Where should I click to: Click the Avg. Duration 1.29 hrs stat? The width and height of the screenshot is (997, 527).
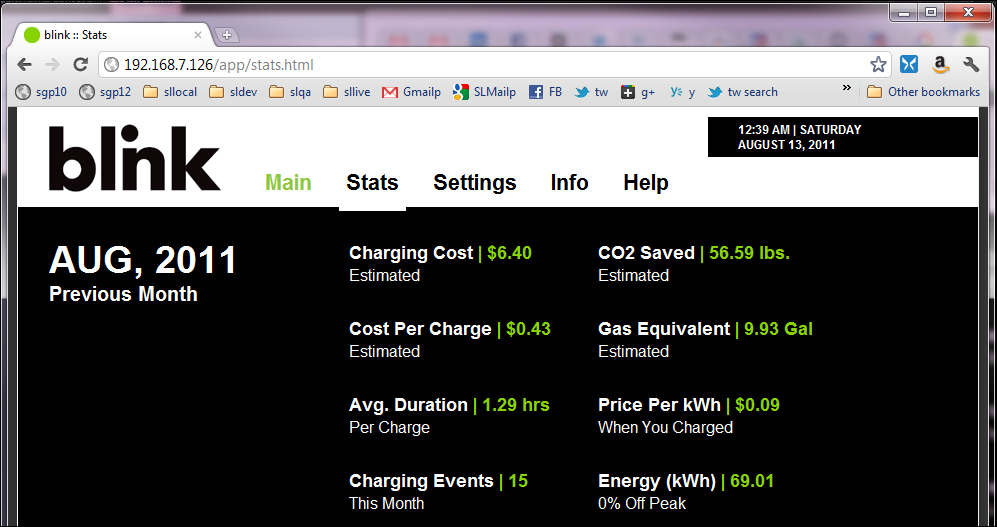449,405
